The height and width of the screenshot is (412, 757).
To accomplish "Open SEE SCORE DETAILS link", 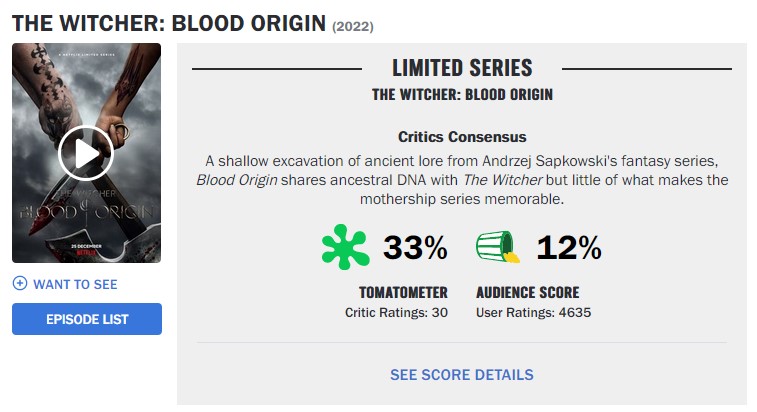I will [462, 375].
